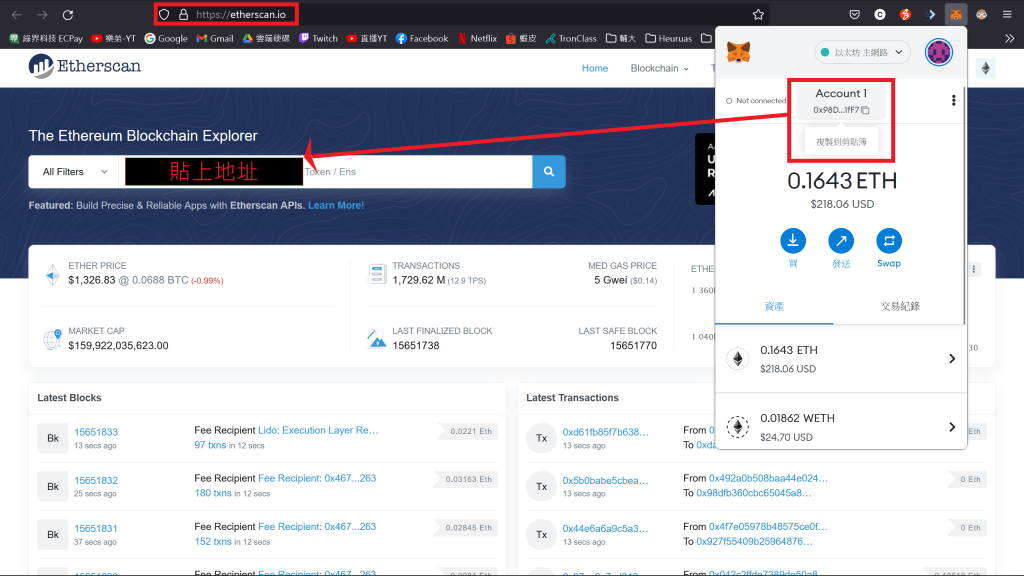
Task: Open To address 0x98dfb360cbc65045a8…
Action: click(x=754, y=492)
